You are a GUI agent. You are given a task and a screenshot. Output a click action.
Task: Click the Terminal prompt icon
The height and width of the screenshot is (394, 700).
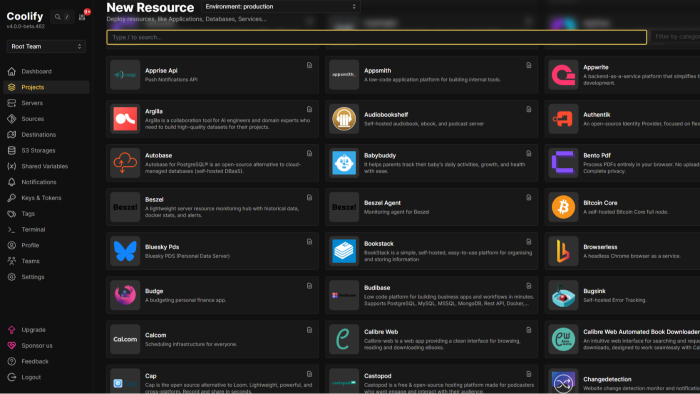point(12,229)
